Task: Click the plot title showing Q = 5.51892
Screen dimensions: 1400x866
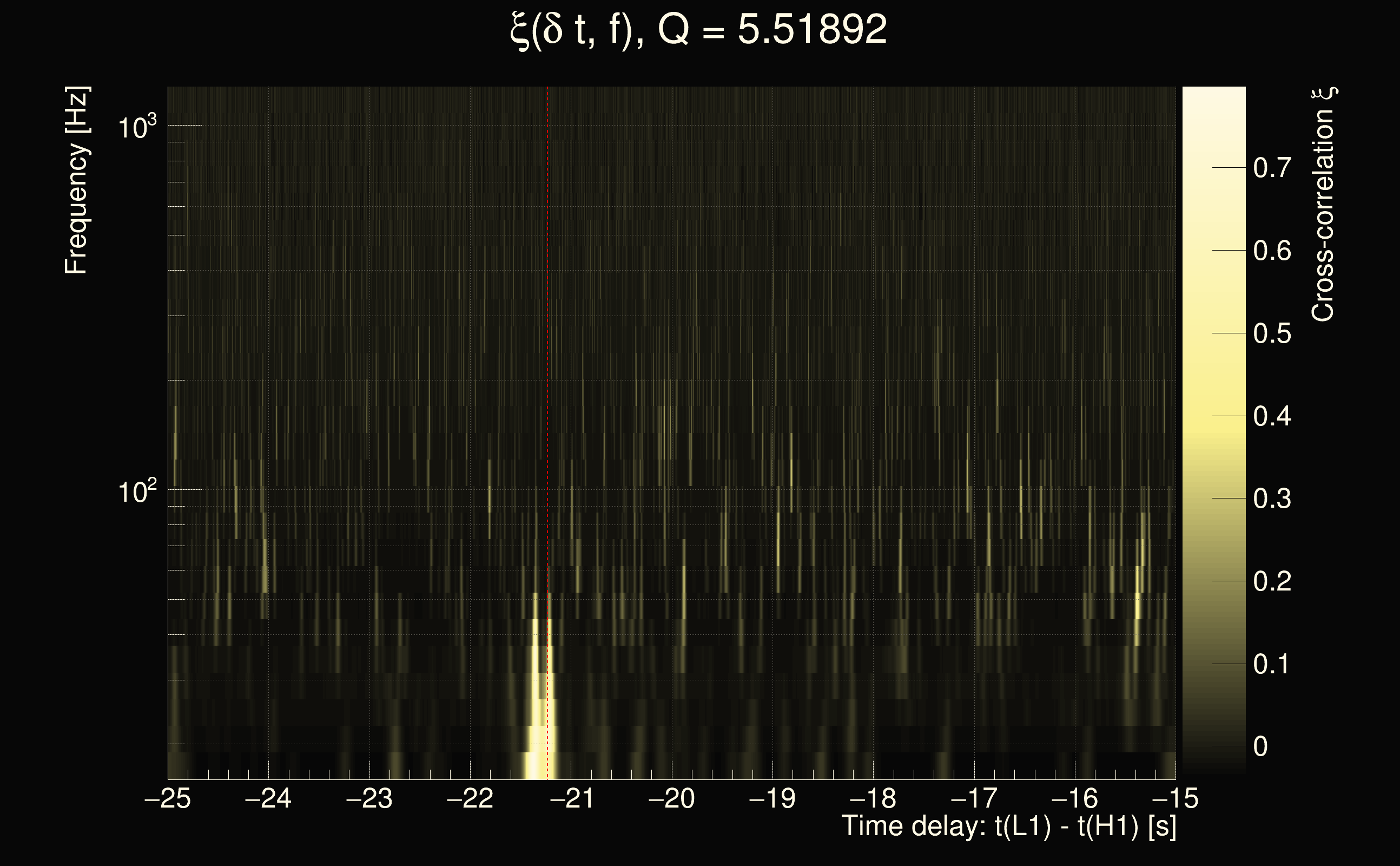Action: tap(698, 30)
